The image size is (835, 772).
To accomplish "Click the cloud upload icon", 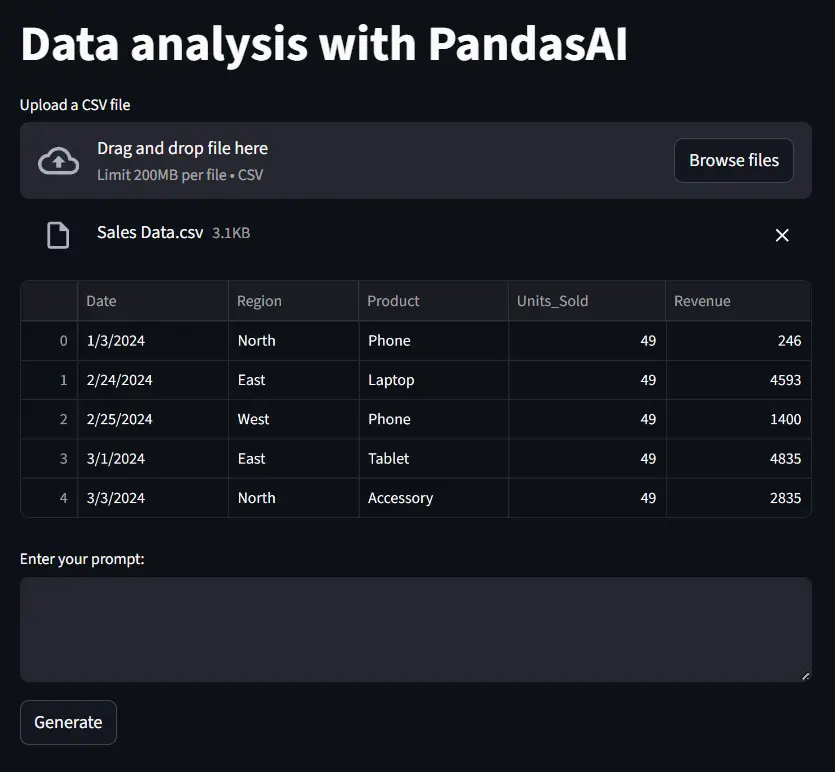I will point(58,161).
